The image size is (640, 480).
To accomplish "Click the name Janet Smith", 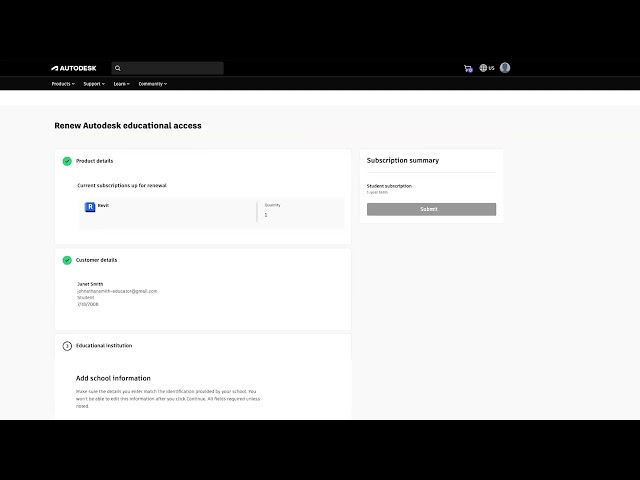I will [x=90, y=284].
